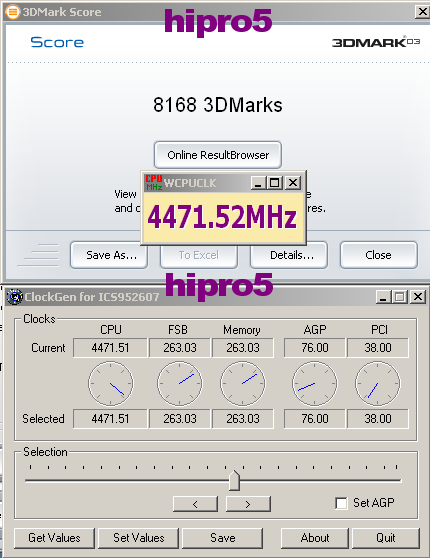
Task: Close the 3DMark Score window
Action: (x=422, y=12)
